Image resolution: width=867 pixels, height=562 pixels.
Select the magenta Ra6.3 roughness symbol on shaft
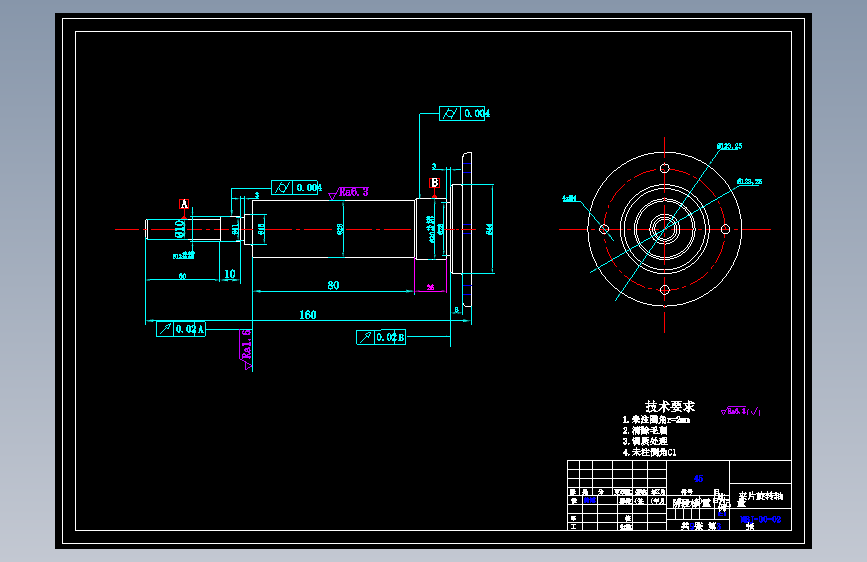(x=348, y=192)
